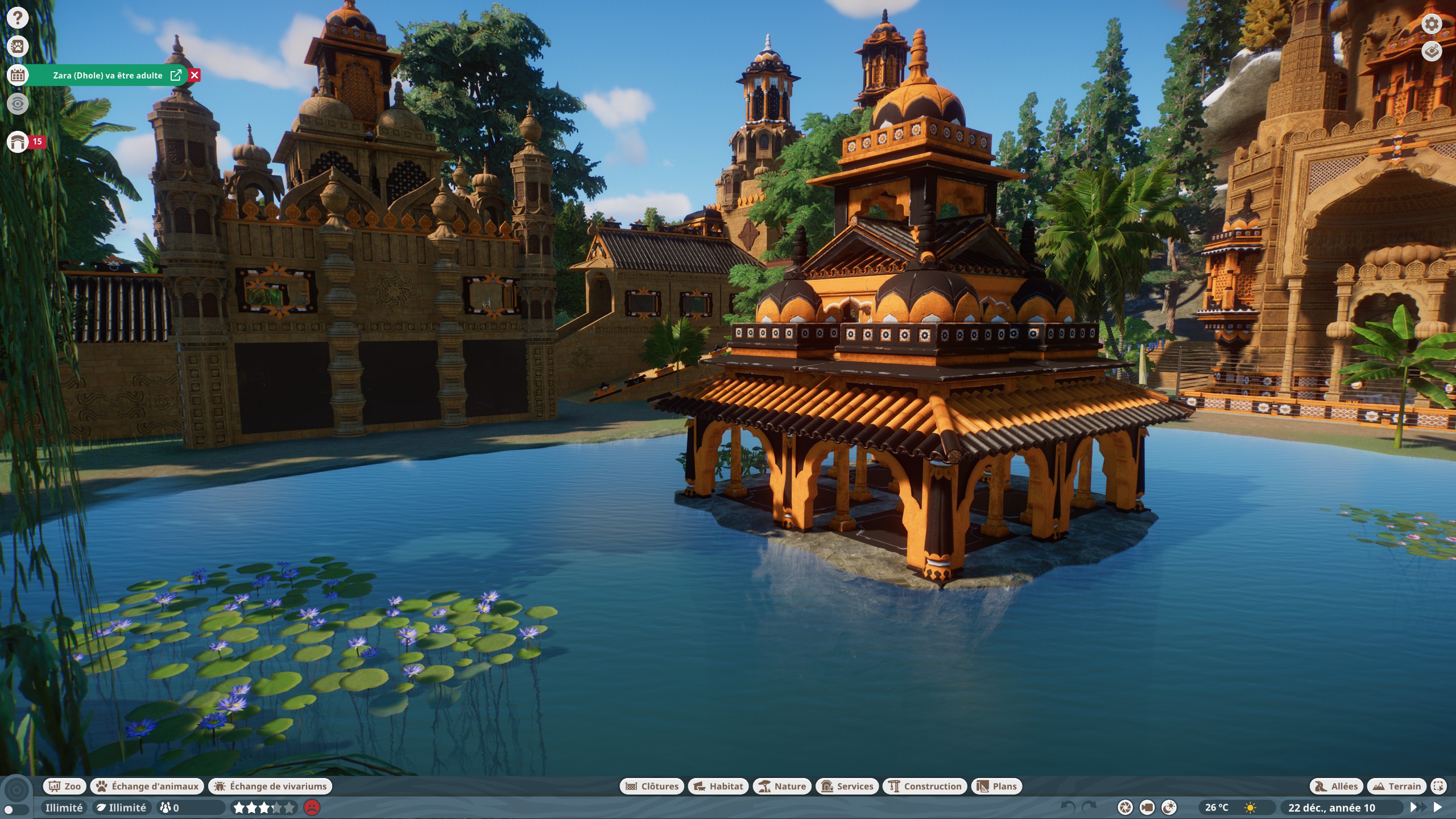Open the help question mark icon

tap(18, 18)
